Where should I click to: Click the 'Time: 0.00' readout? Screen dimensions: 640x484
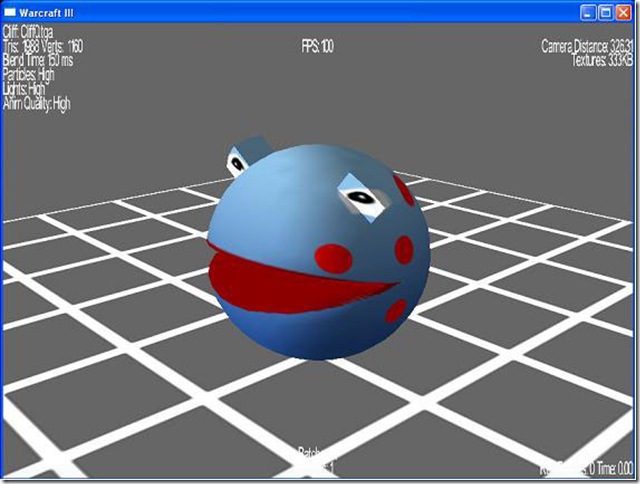[x=614, y=469]
